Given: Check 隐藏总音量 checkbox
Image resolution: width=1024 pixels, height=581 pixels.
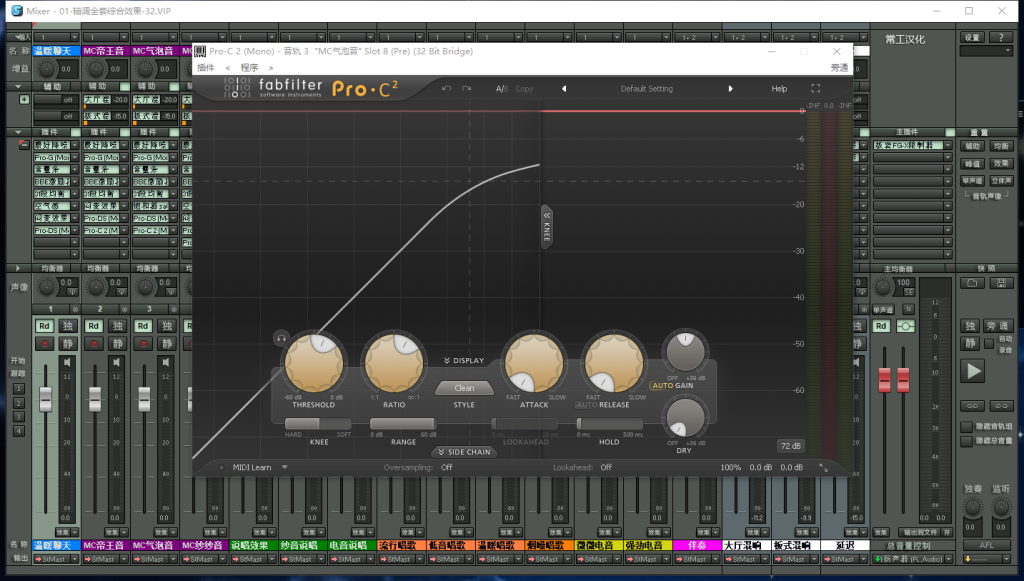Looking at the screenshot, I should click(967, 441).
